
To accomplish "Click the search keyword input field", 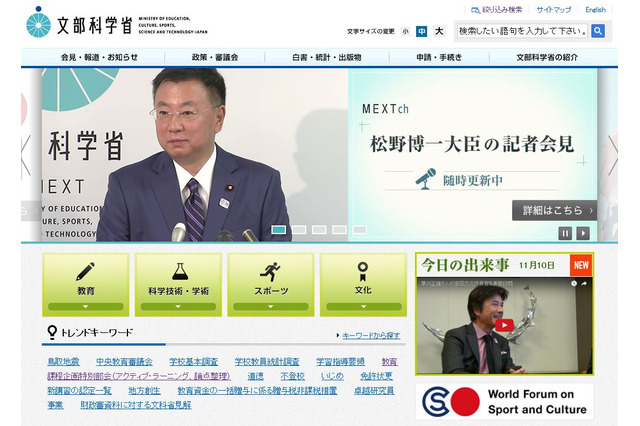I will click(522, 31).
